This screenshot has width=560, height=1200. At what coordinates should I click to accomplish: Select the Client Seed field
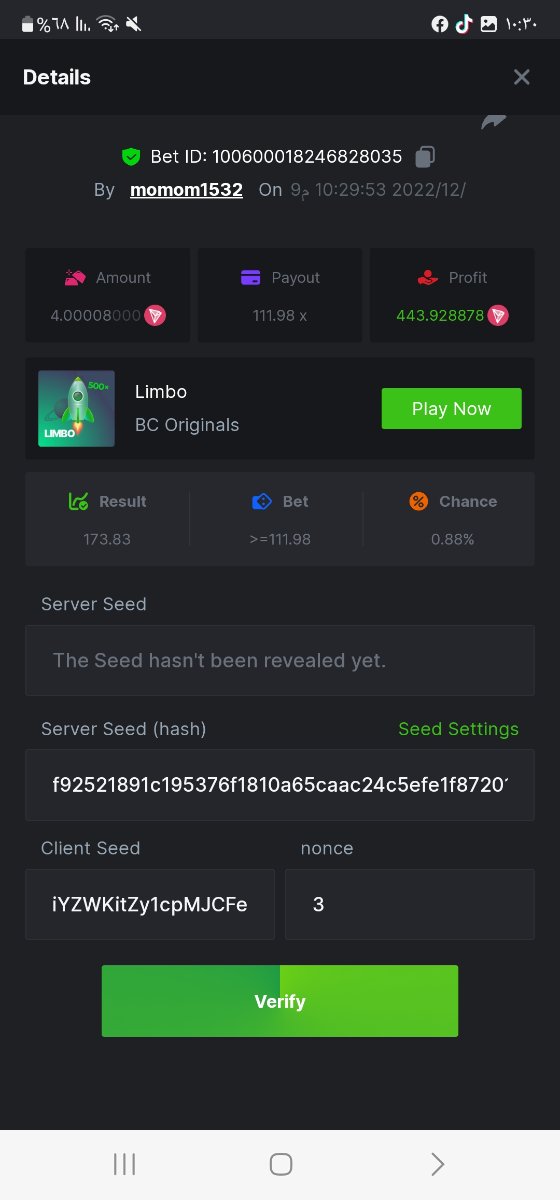click(150, 904)
